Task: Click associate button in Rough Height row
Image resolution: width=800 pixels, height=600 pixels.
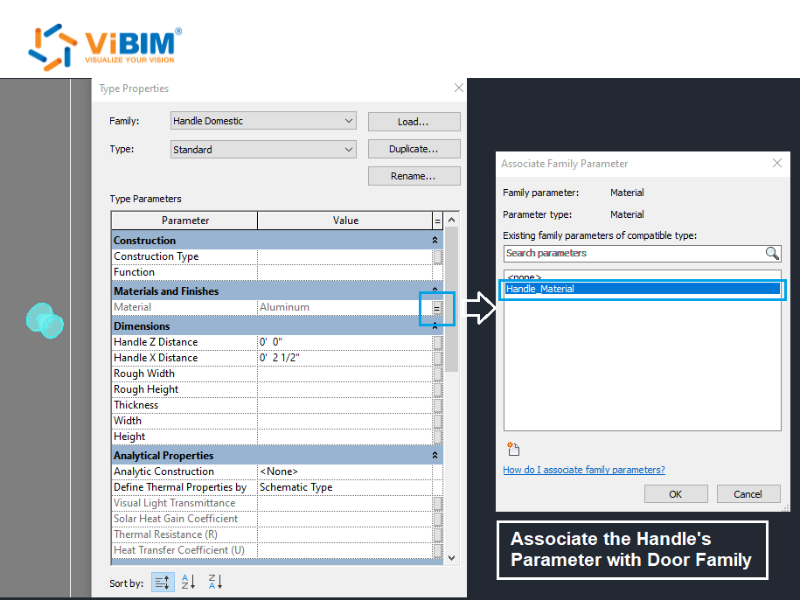Action: pos(437,390)
